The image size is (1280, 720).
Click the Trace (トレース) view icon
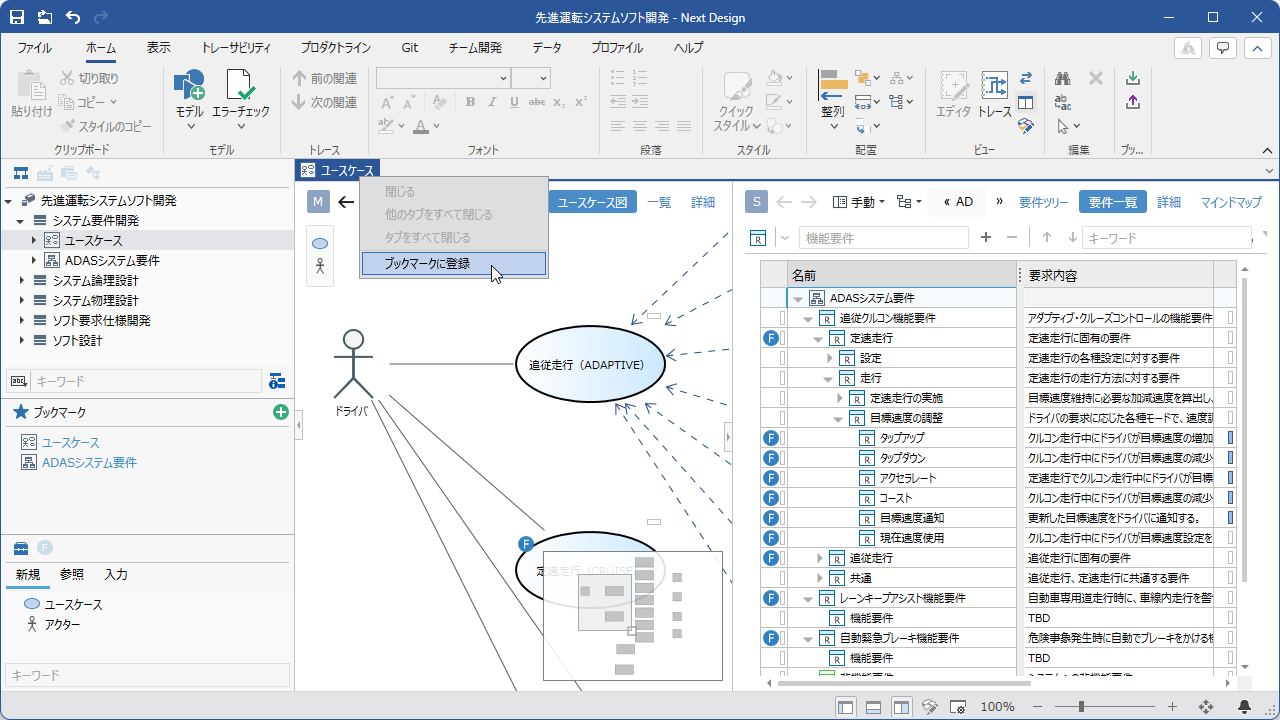point(994,86)
